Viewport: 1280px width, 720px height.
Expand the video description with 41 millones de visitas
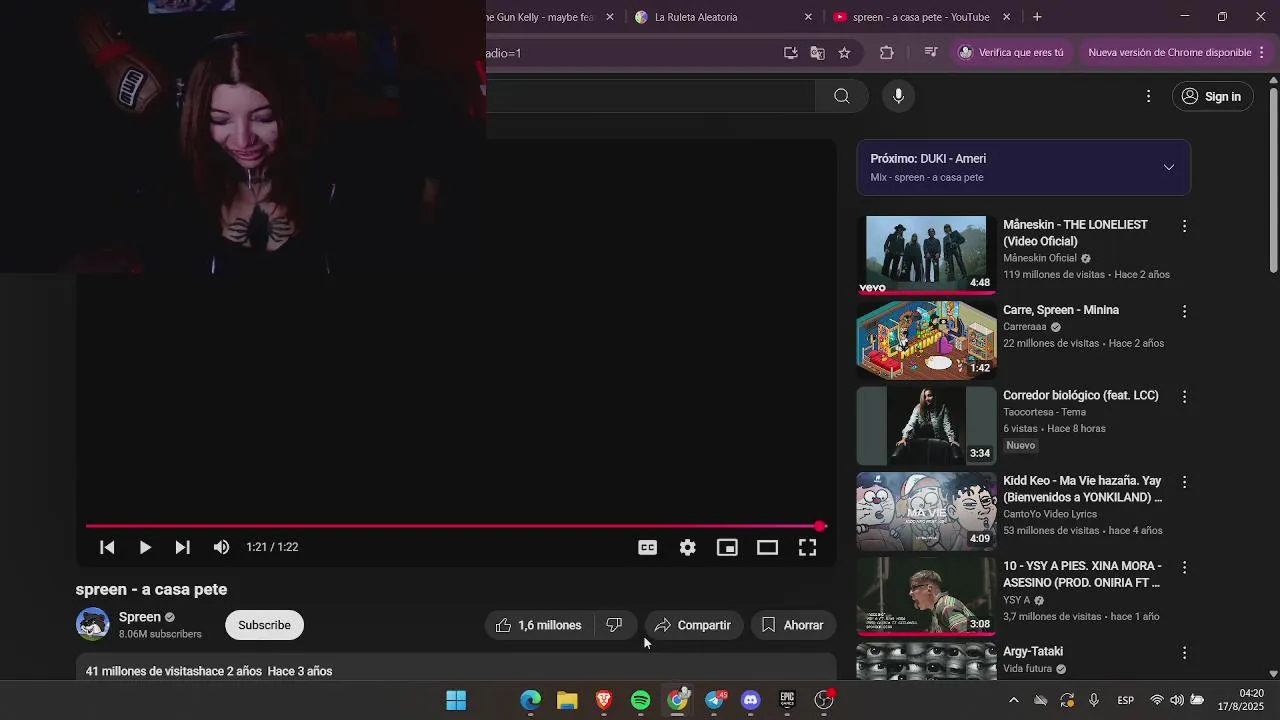(456, 669)
